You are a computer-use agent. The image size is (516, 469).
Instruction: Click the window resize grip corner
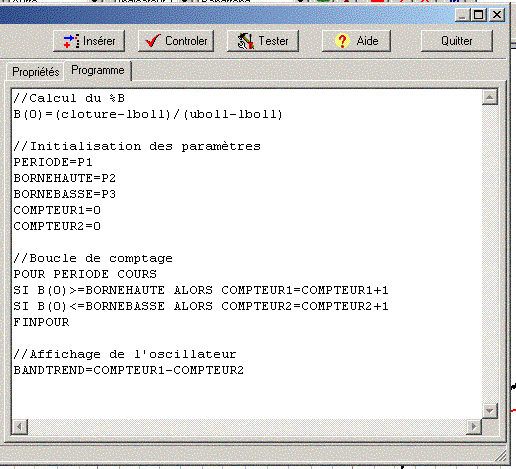(500, 455)
